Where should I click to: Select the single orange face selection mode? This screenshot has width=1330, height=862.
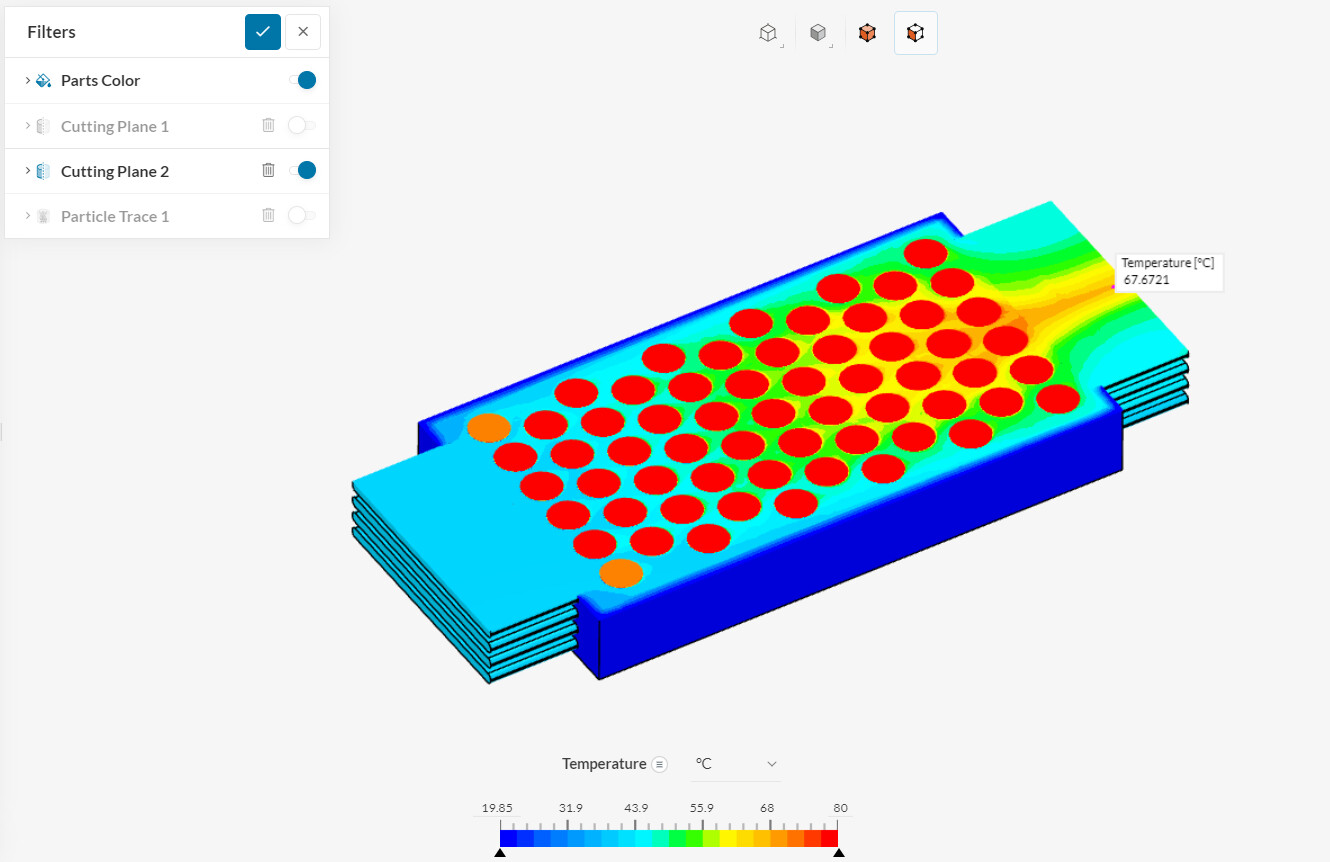[x=915, y=33]
